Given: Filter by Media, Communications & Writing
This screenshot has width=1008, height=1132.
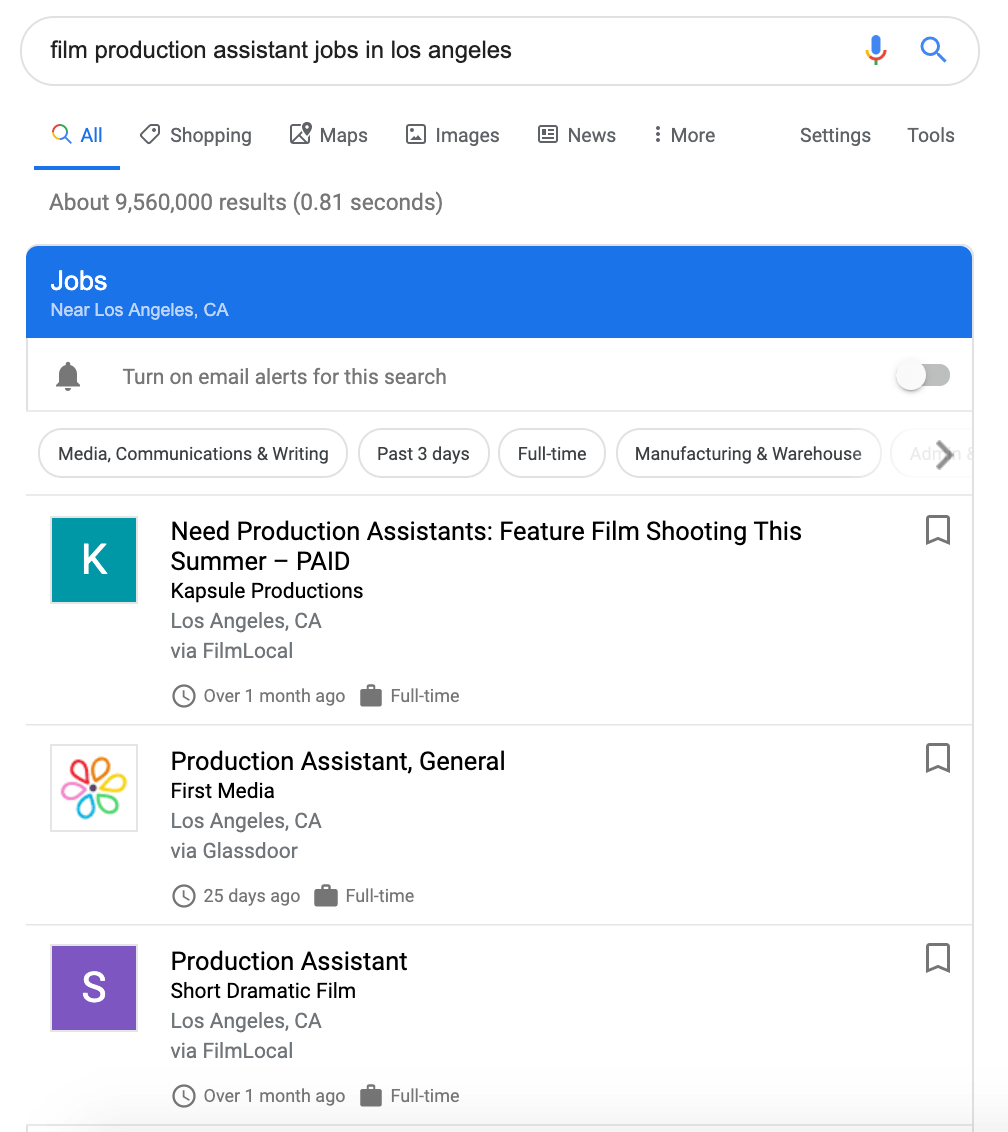Looking at the screenshot, I should (x=193, y=453).
